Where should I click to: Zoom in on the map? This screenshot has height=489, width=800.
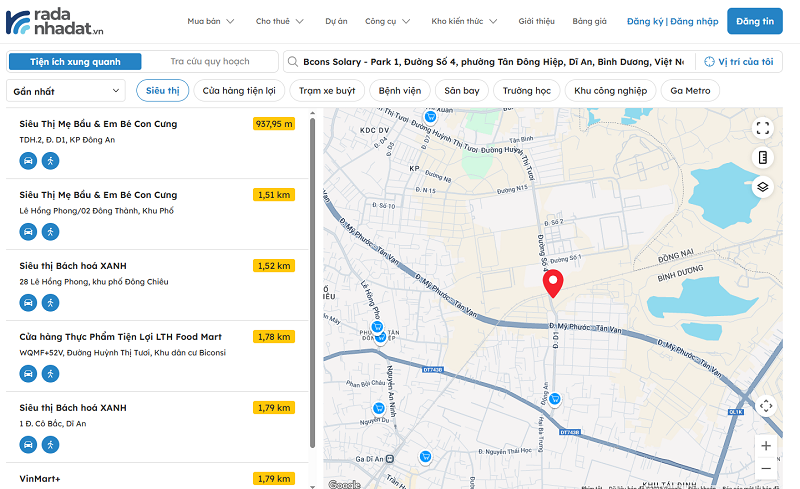766,445
